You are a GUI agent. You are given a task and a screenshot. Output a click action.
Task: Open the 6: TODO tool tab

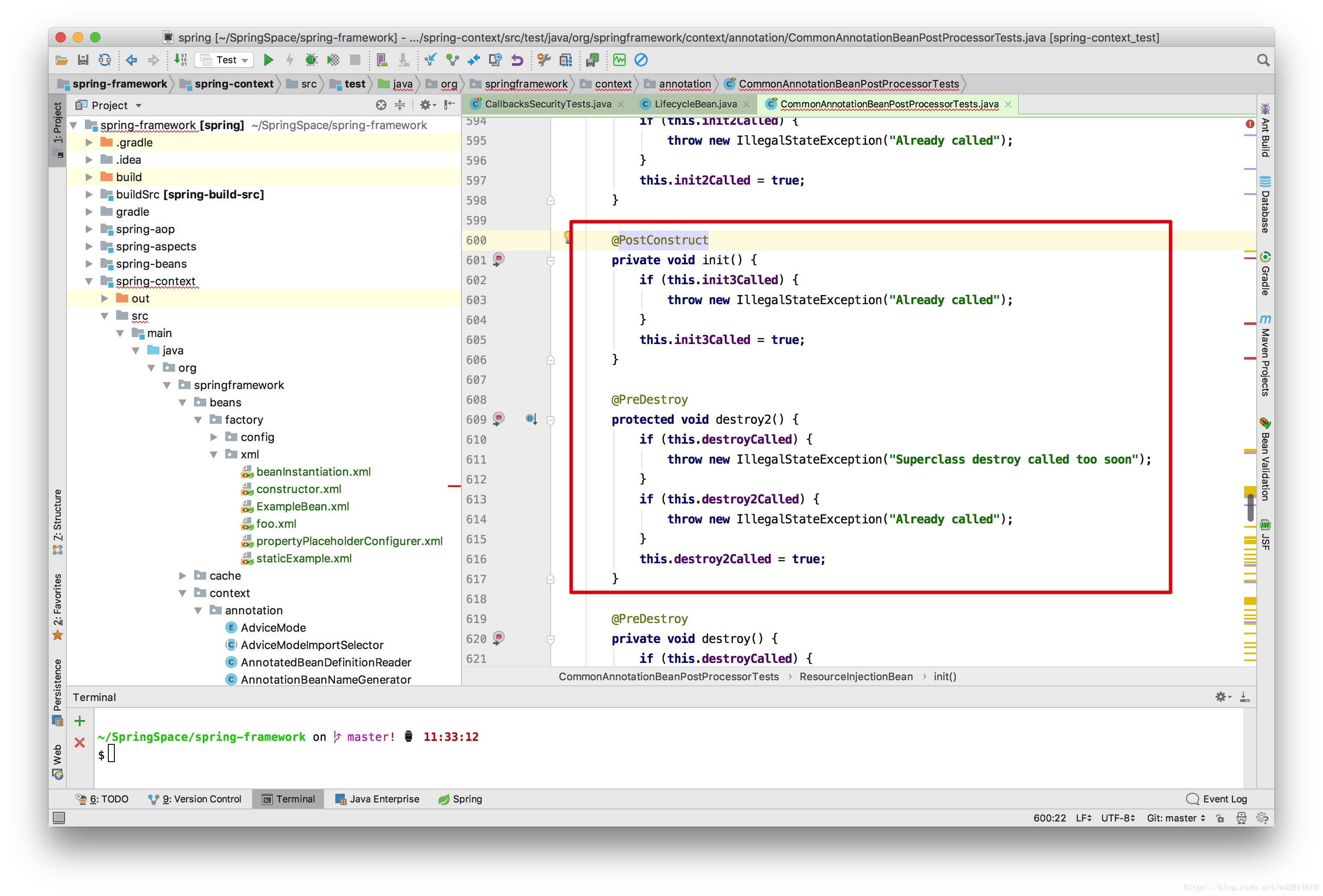pos(103,799)
